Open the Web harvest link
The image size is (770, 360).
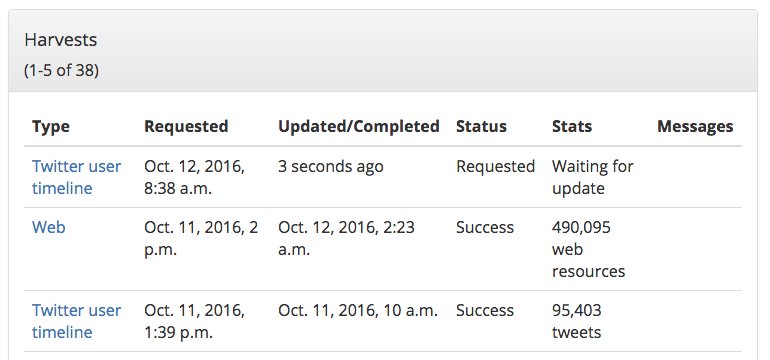click(49, 227)
